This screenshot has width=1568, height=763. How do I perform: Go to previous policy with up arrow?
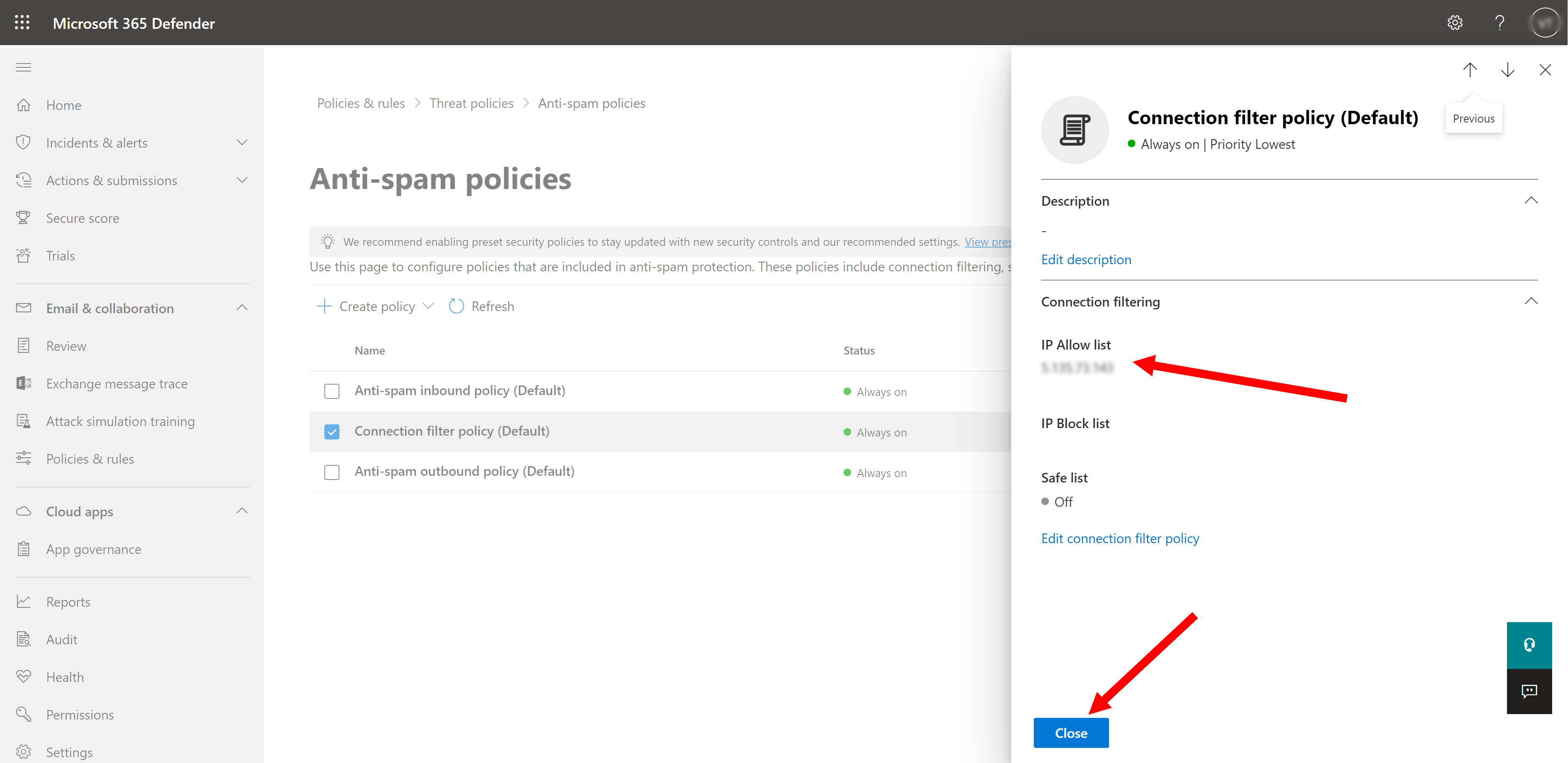point(1470,69)
